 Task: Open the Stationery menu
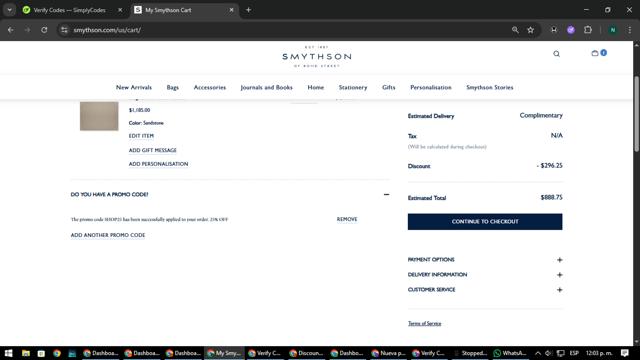pyautogui.click(x=353, y=87)
